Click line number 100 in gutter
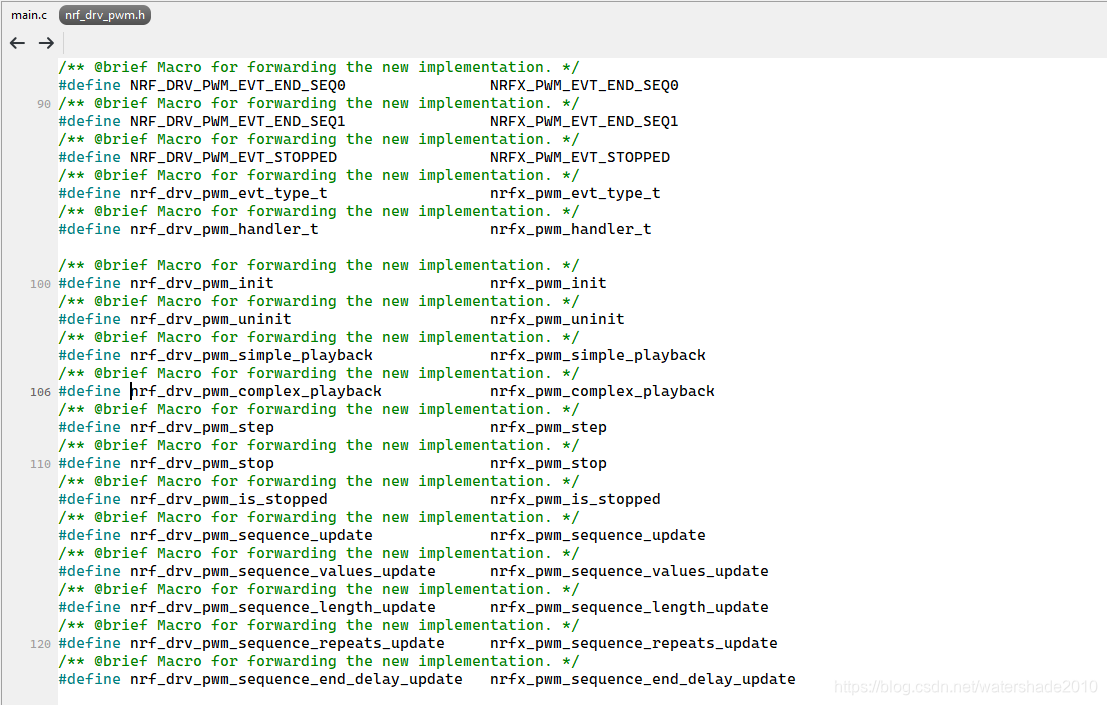Viewport: 1107px width, 705px height. click(40, 284)
